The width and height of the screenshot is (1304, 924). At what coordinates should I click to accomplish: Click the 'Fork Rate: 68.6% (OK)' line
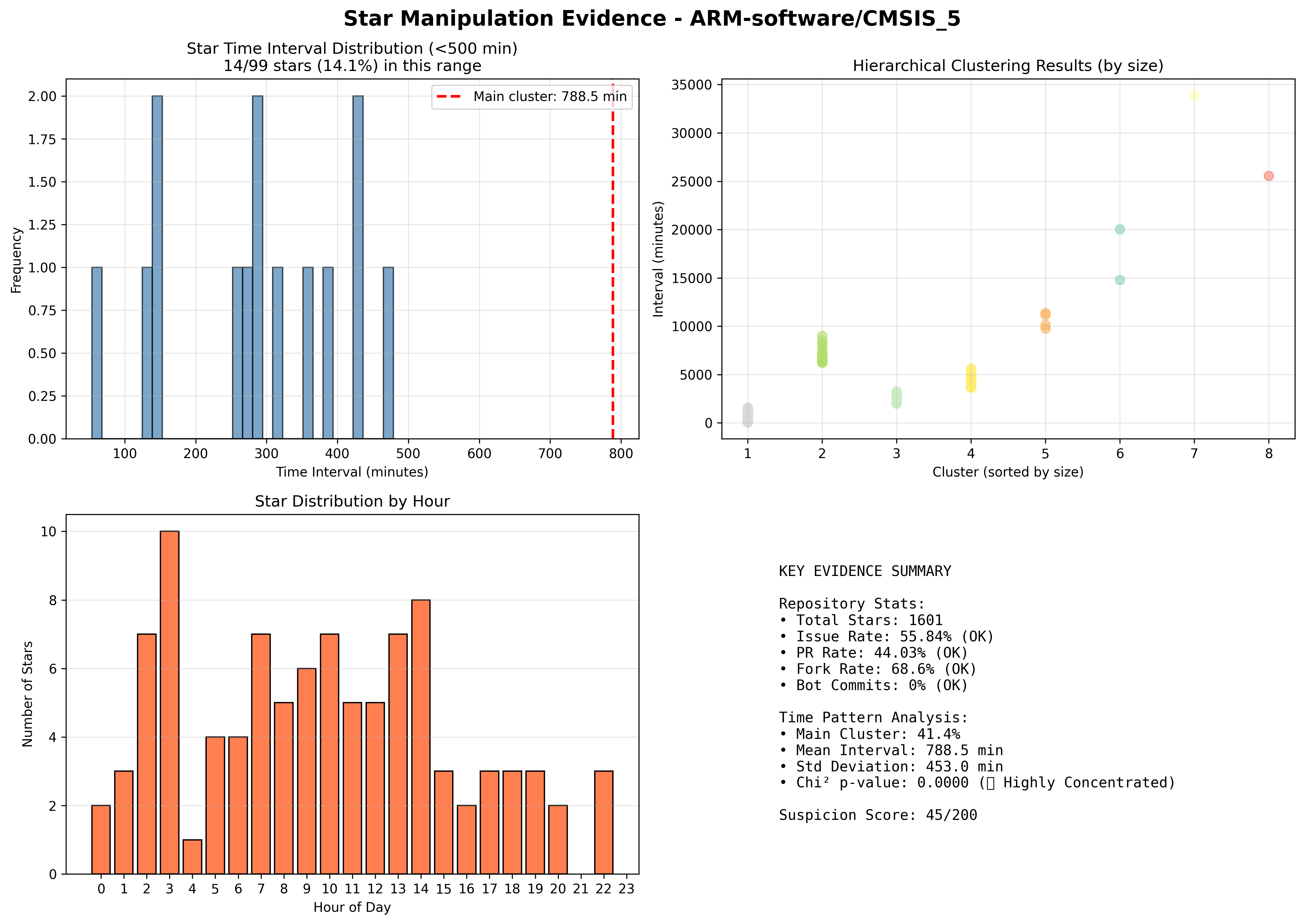coord(878,669)
